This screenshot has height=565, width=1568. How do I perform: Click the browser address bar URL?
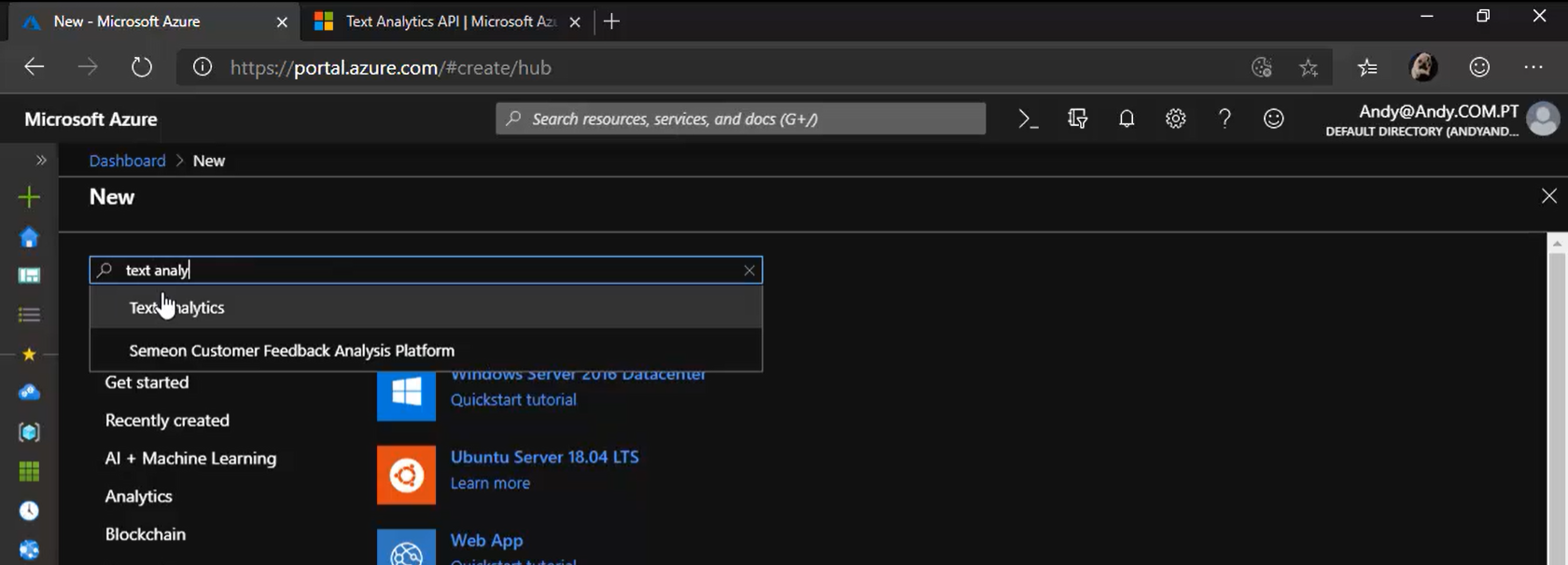pos(391,67)
